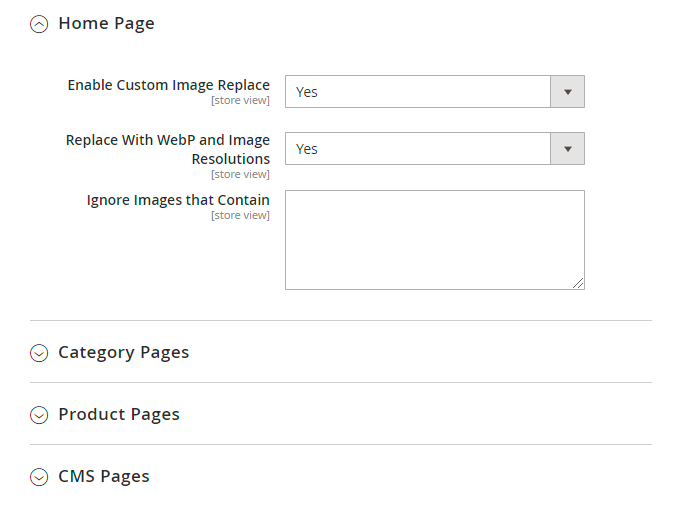Click the Product Pages circular chevron icon

click(x=39, y=415)
